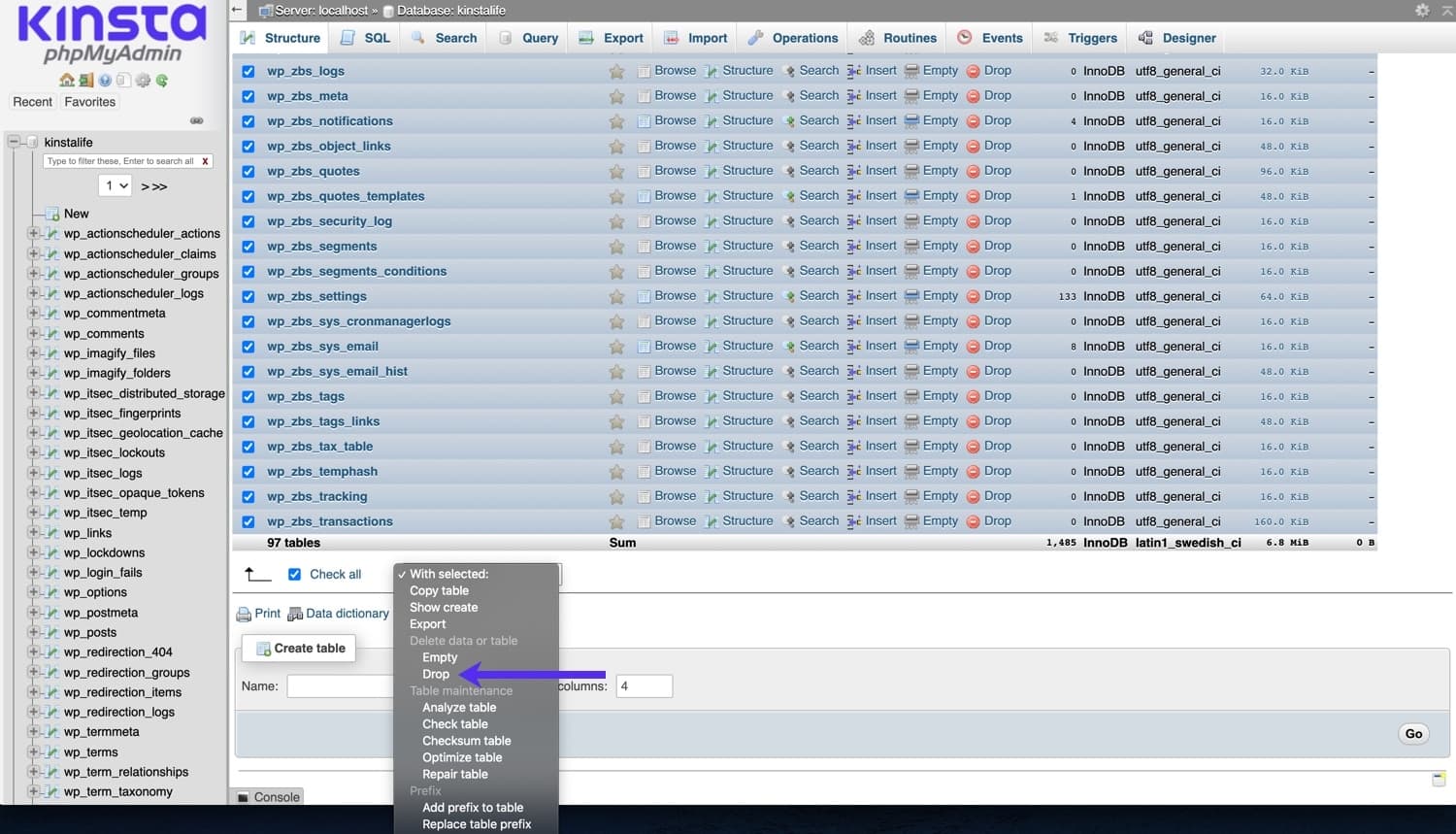The height and width of the screenshot is (834, 1456).
Task: Select Drop from the With selected menu
Action: (435, 674)
